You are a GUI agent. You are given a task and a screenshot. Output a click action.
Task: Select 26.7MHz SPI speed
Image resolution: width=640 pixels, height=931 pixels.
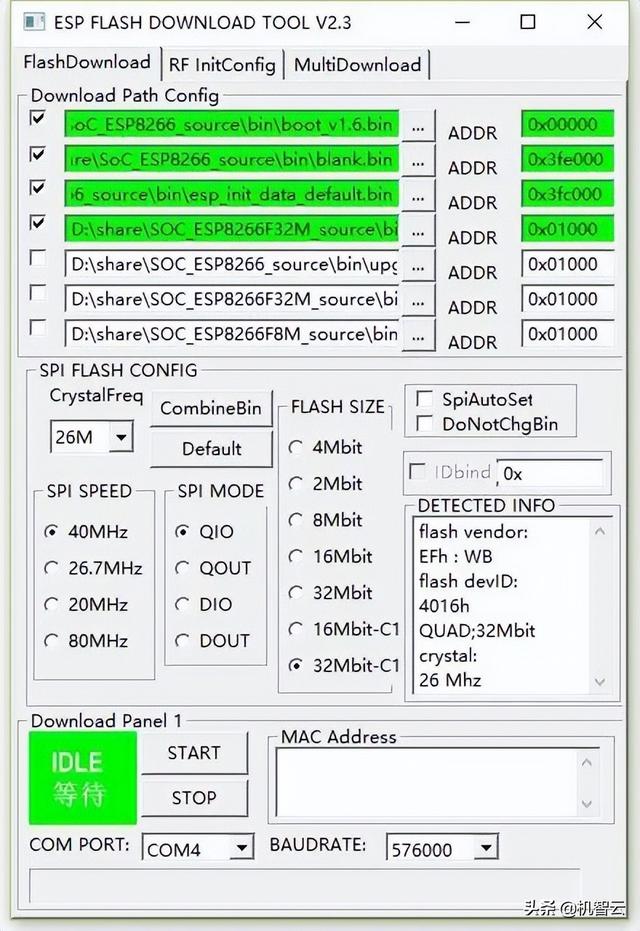pos(94,568)
